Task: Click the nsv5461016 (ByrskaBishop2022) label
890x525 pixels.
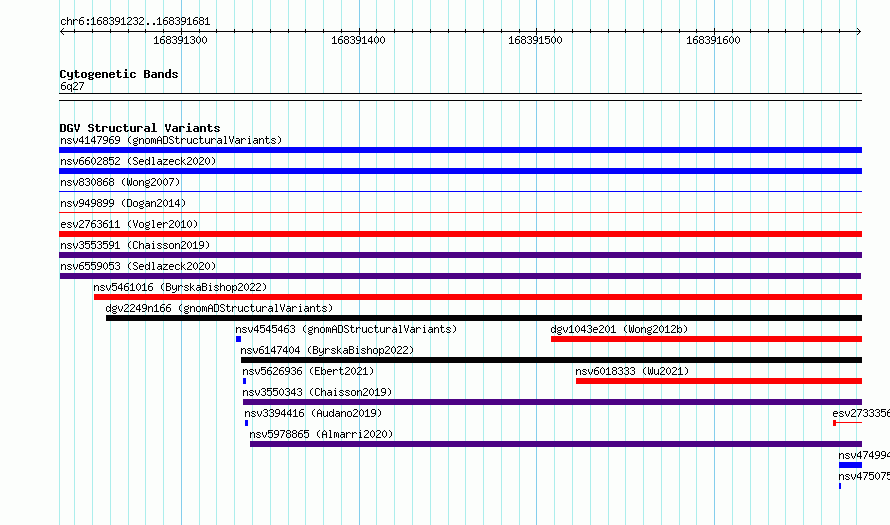Action: pyautogui.click(x=180, y=287)
